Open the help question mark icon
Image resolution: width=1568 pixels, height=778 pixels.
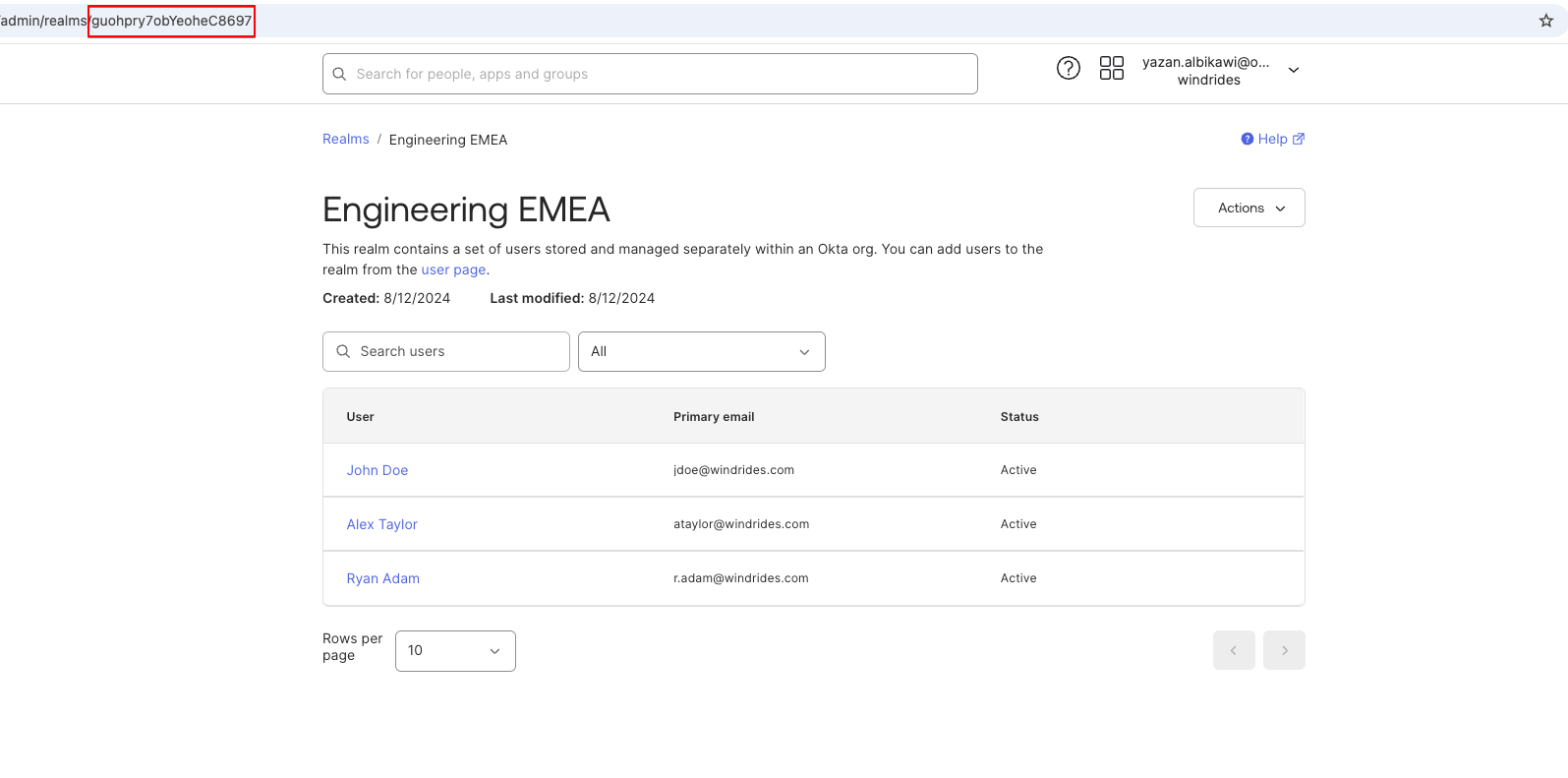(x=1068, y=68)
